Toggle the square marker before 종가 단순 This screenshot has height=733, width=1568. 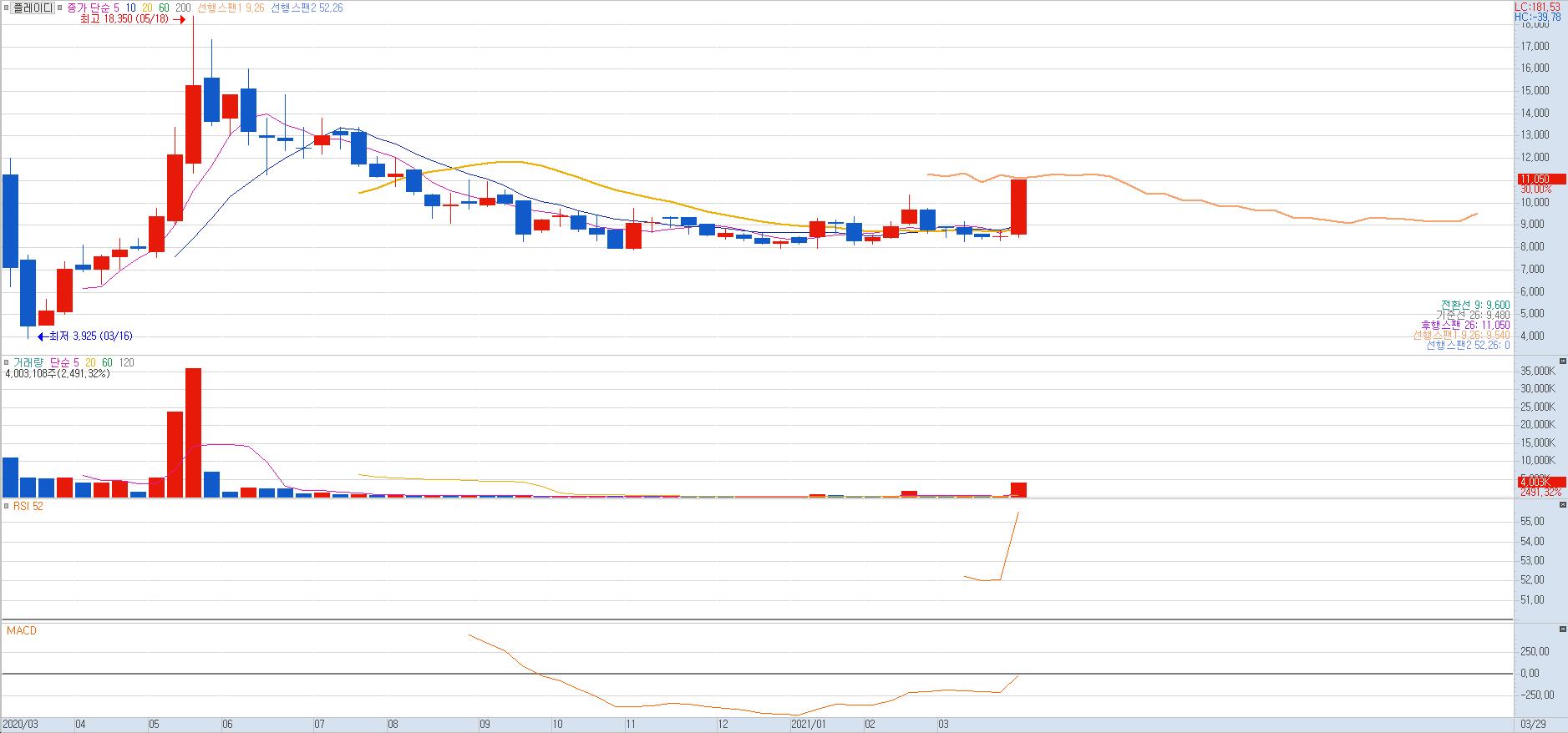pos(60,8)
